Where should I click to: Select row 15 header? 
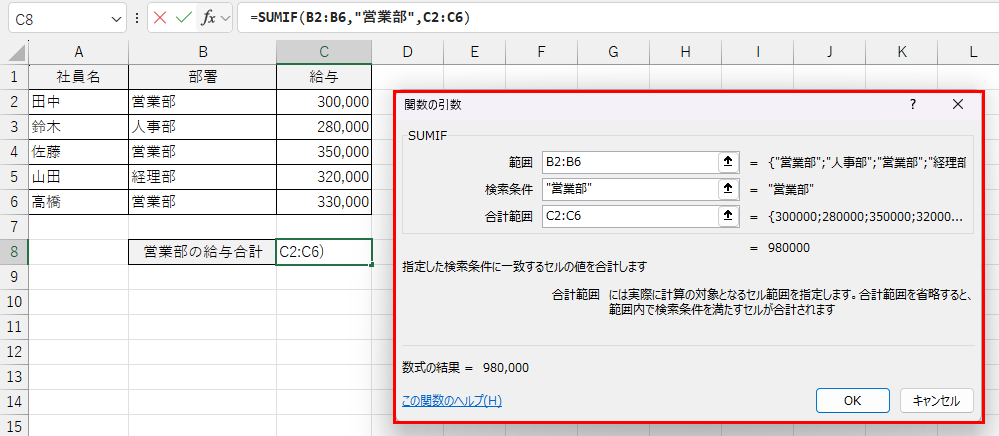14,426
